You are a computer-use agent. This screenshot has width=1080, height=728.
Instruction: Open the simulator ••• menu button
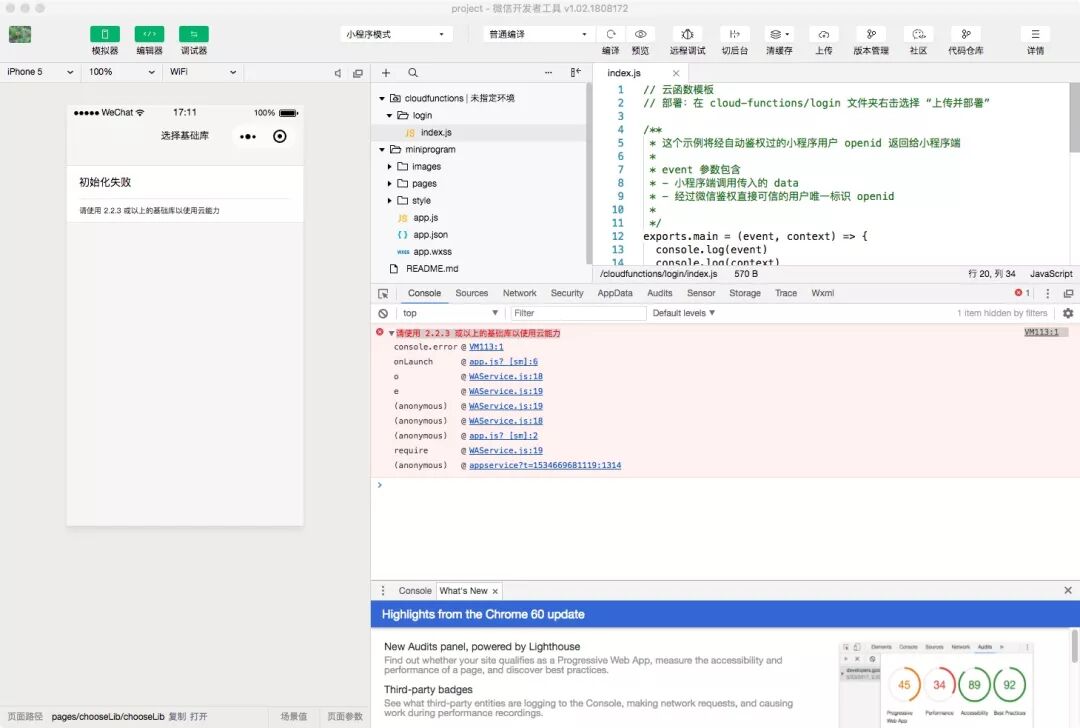(248, 136)
